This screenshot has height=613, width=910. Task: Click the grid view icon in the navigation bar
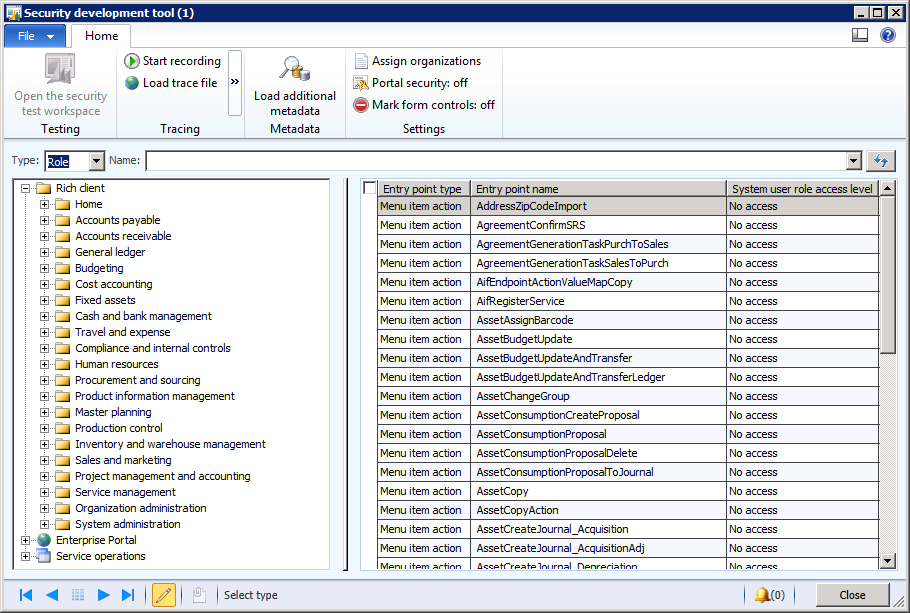[x=77, y=594]
